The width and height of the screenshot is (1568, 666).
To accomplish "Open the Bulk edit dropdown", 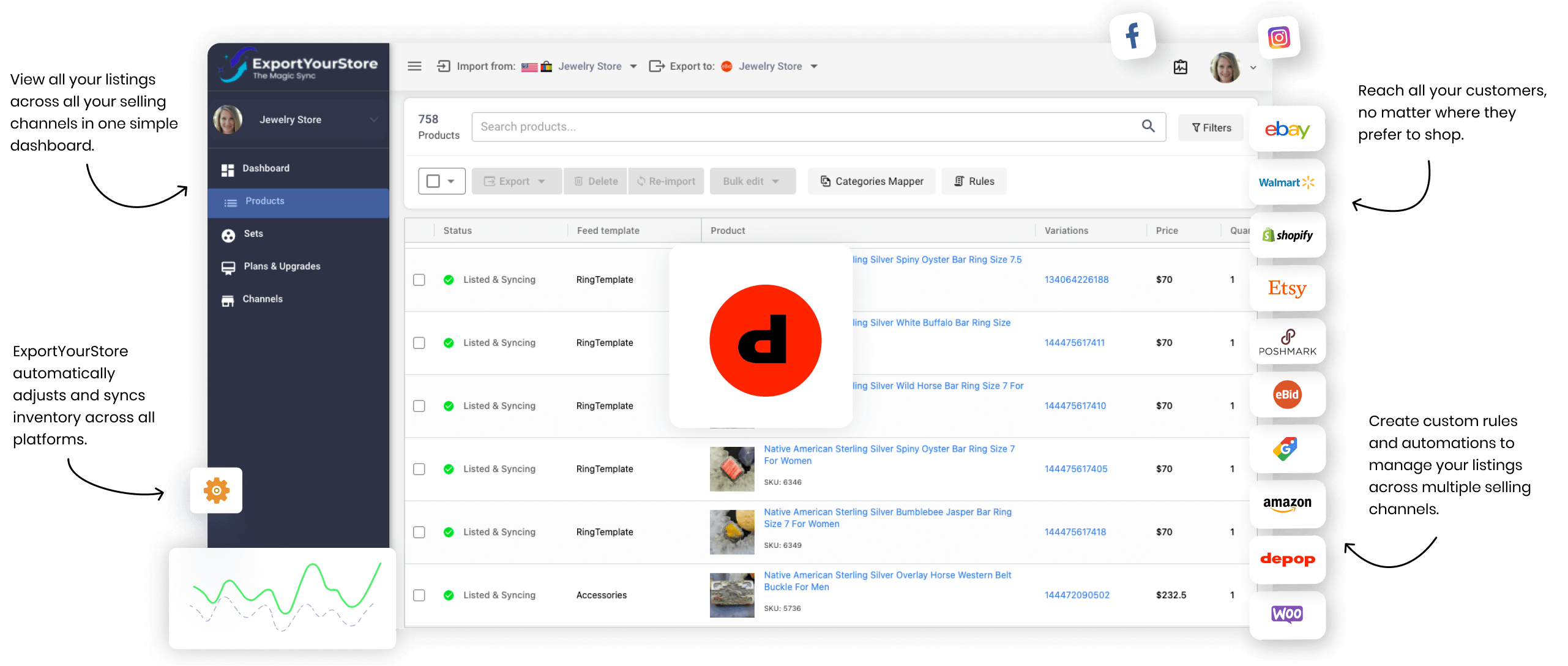I will point(752,181).
